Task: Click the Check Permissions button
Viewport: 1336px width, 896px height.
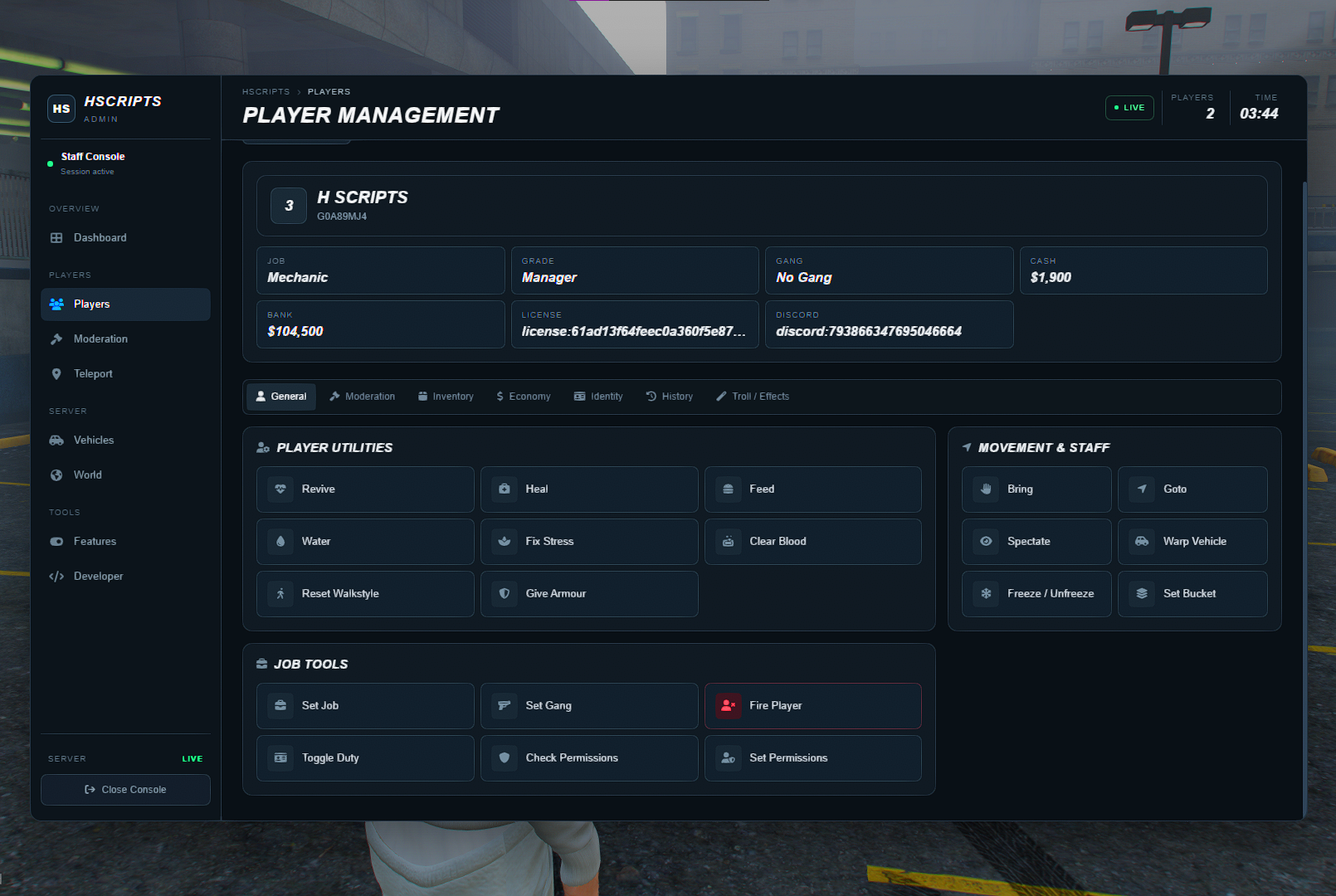Action: tap(589, 758)
